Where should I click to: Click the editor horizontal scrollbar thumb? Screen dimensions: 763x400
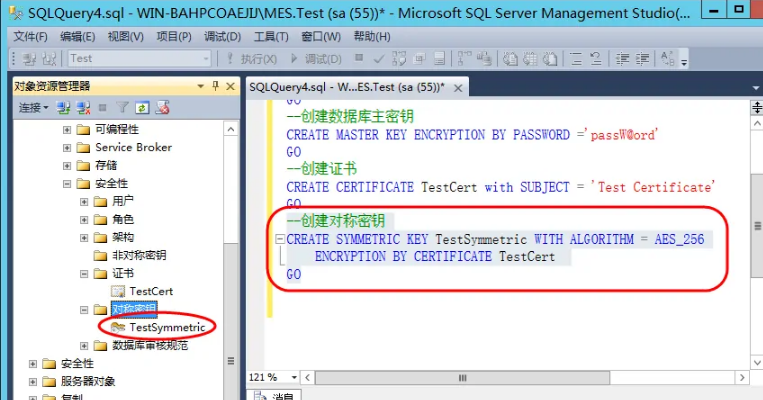tap(462, 378)
